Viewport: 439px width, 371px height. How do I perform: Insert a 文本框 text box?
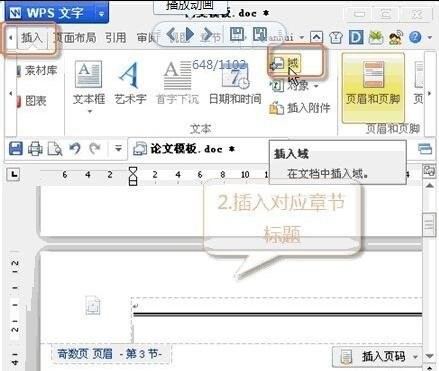(89, 82)
